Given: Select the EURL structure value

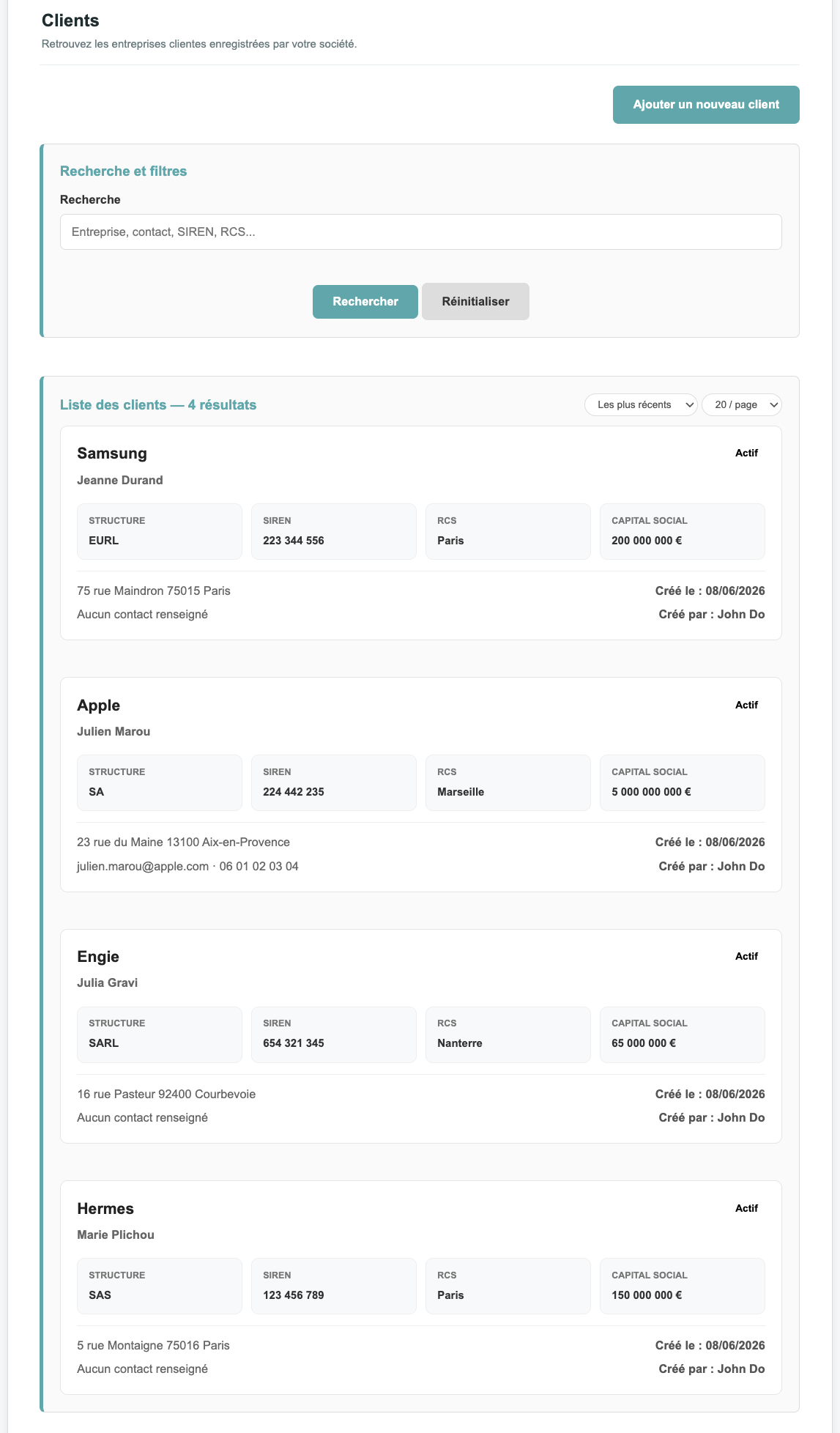Looking at the screenshot, I should (x=104, y=541).
